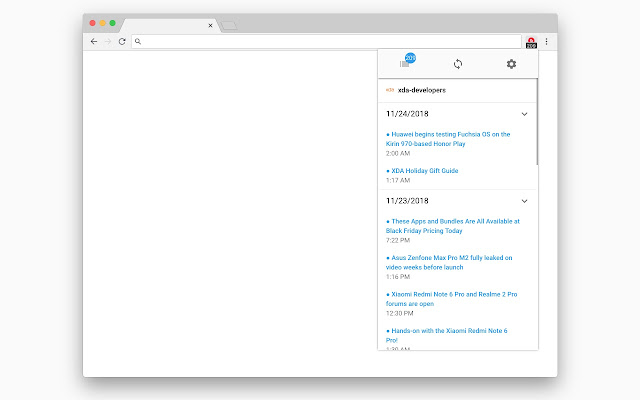Click the 11/24/2018 date header
This screenshot has height=400, width=640.
pyautogui.click(x=407, y=114)
